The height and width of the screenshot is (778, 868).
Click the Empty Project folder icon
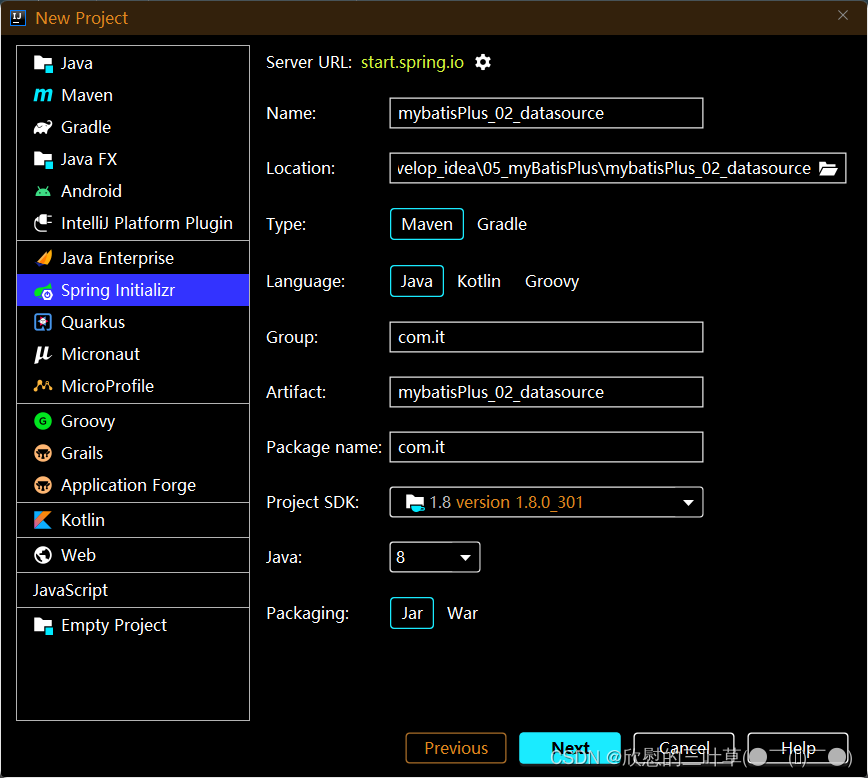pos(43,626)
